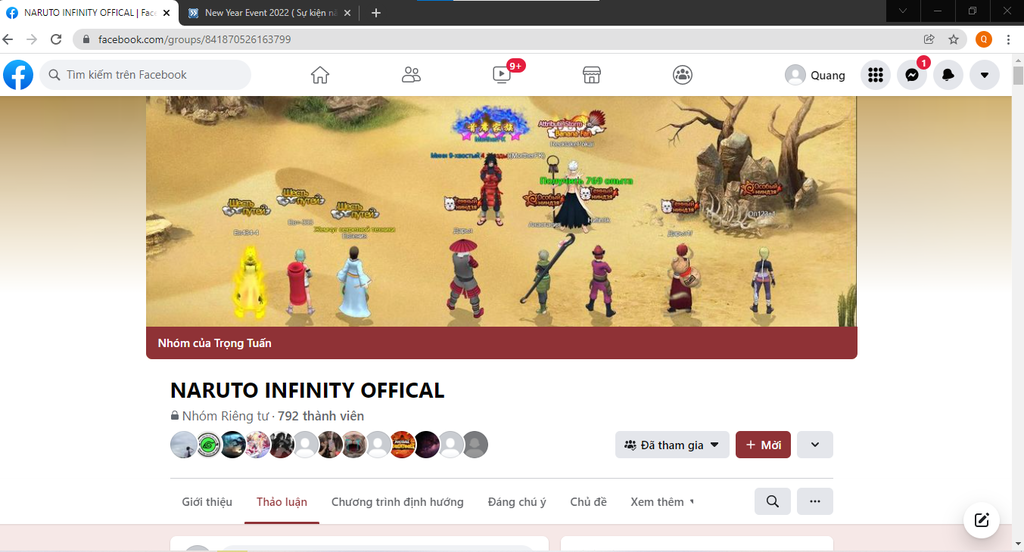Open Messenger chat icon
The height and width of the screenshot is (552, 1024).
pos(912,75)
